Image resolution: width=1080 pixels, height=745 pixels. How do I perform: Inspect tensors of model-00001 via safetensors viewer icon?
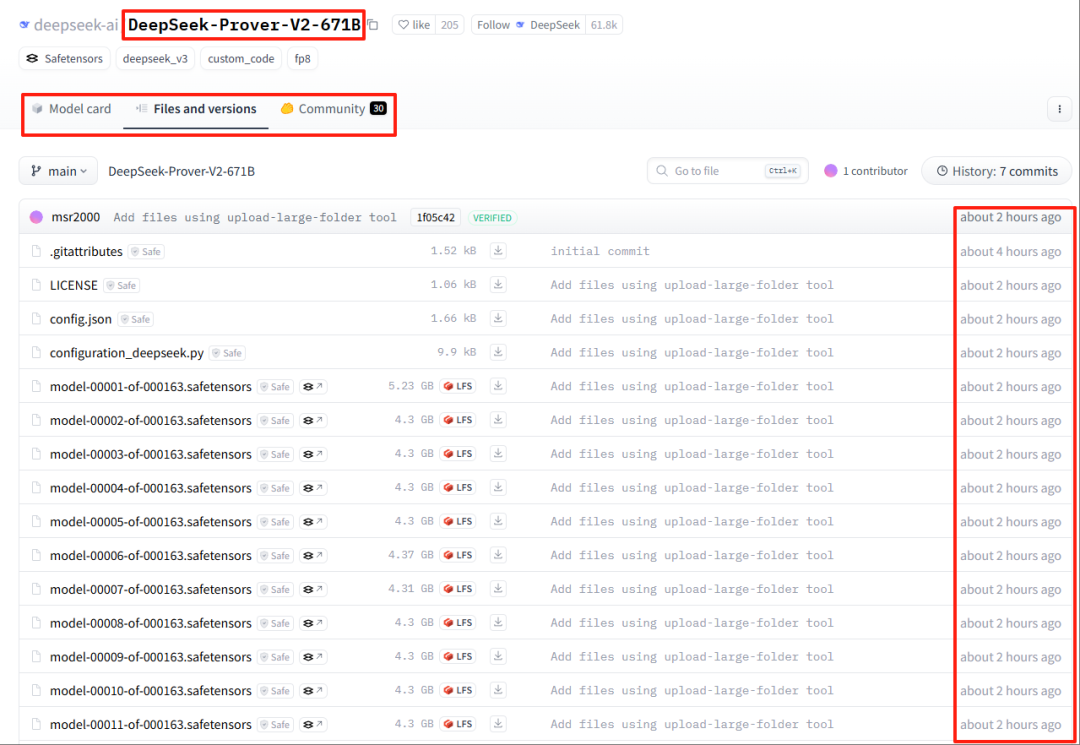313,386
